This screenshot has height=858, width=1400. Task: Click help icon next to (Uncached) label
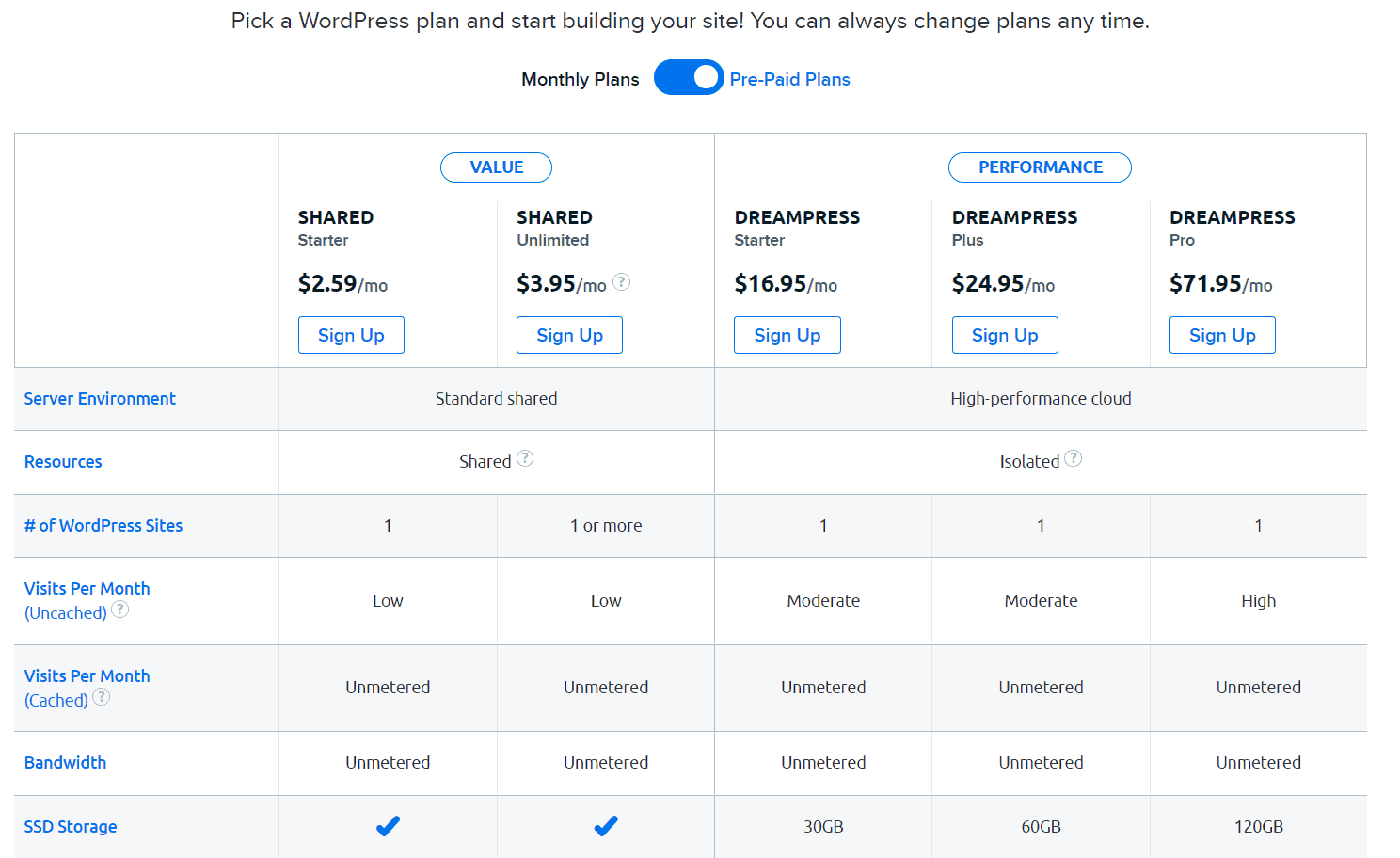(120, 610)
